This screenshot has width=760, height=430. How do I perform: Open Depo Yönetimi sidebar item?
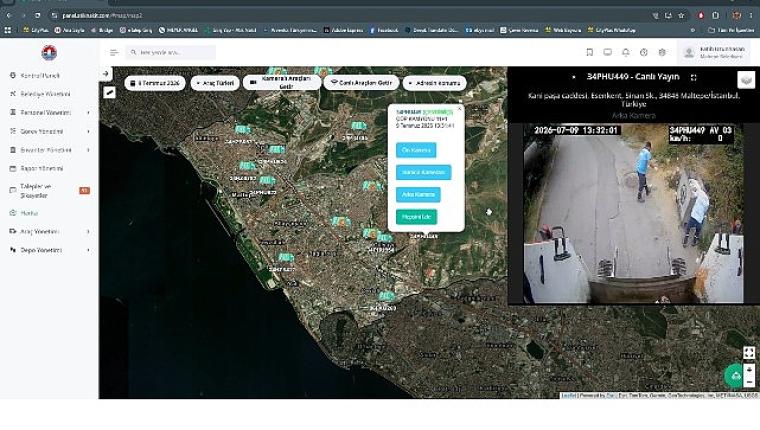coord(41,250)
